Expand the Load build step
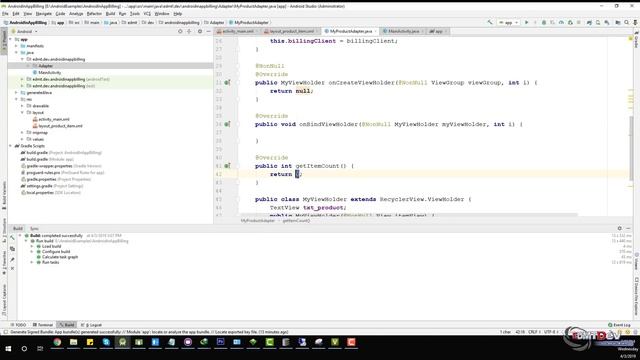This screenshot has height=360, width=640. [x=32, y=247]
